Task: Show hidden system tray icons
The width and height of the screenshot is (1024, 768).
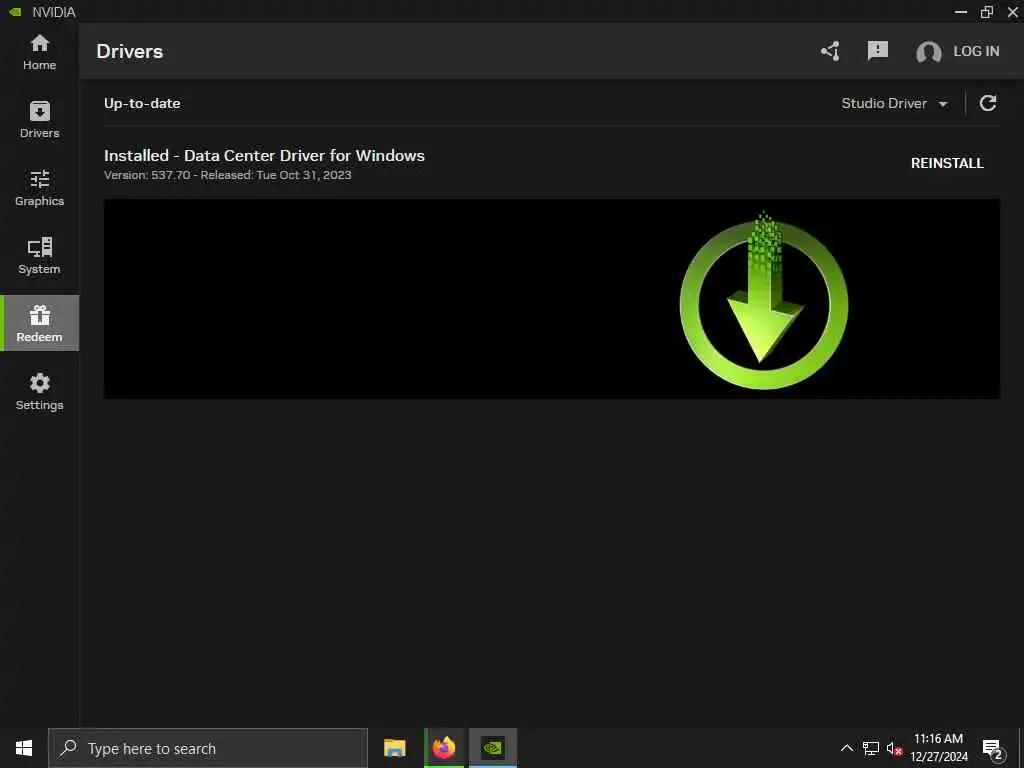Action: tap(846, 748)
